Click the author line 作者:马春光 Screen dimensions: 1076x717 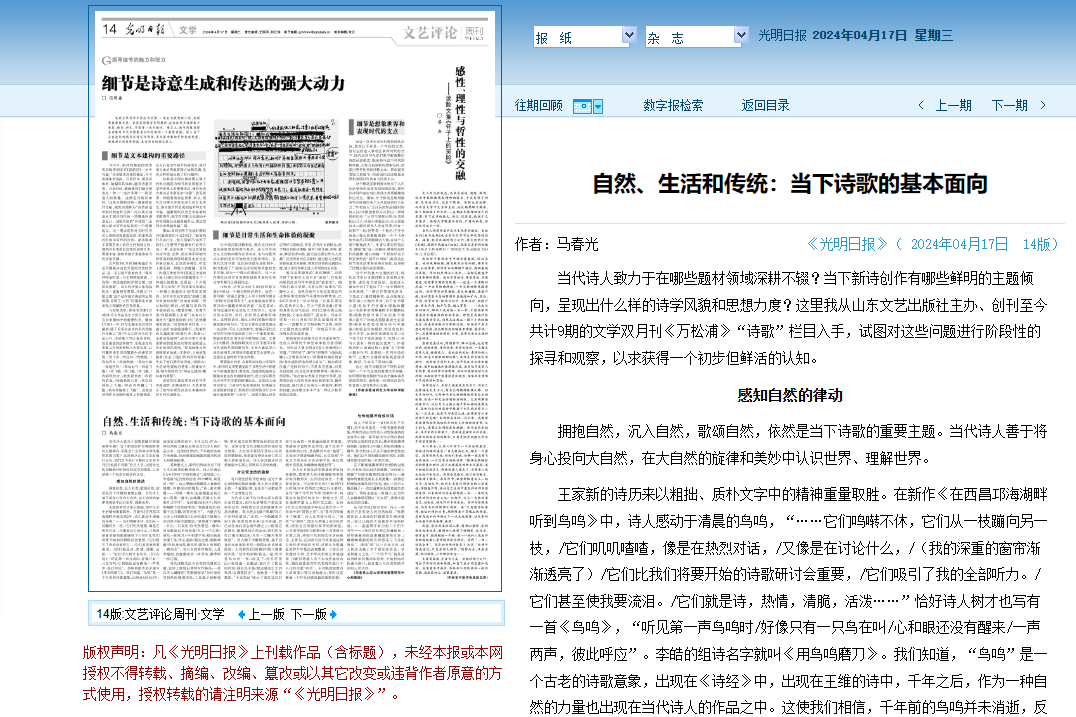click(557, 244)
